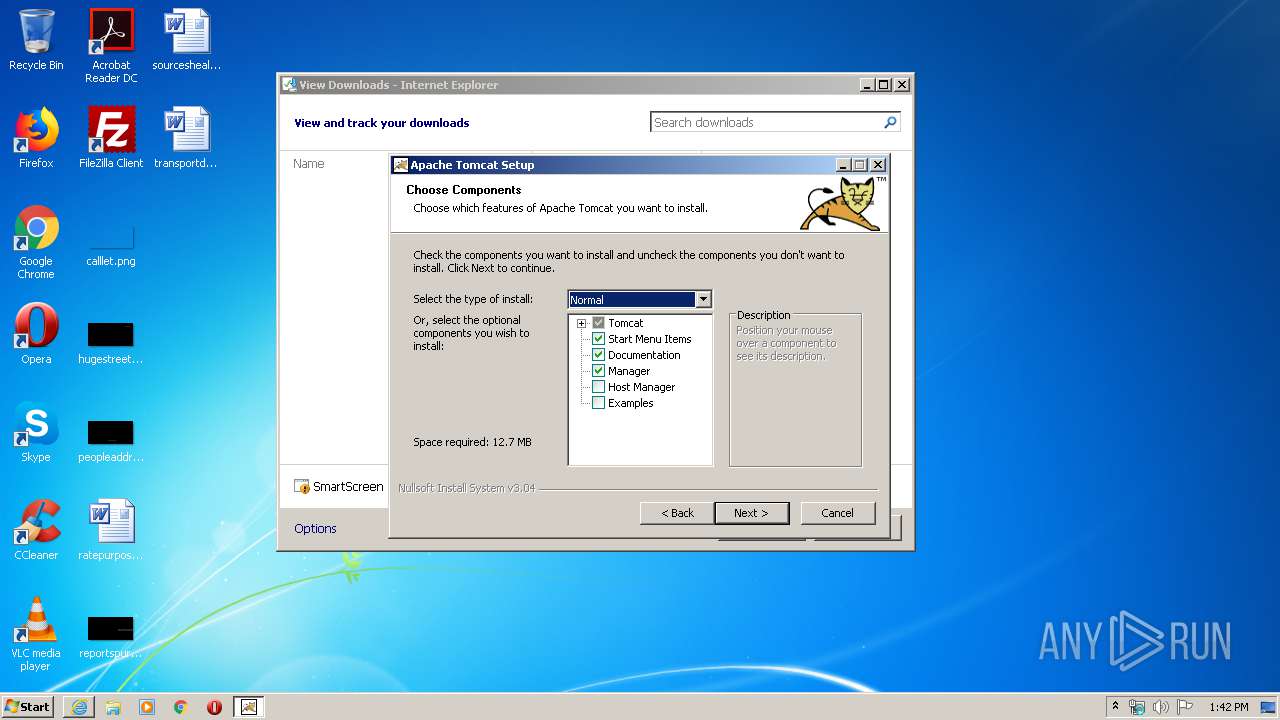Uncheck the Manager component

coord(599,371)
